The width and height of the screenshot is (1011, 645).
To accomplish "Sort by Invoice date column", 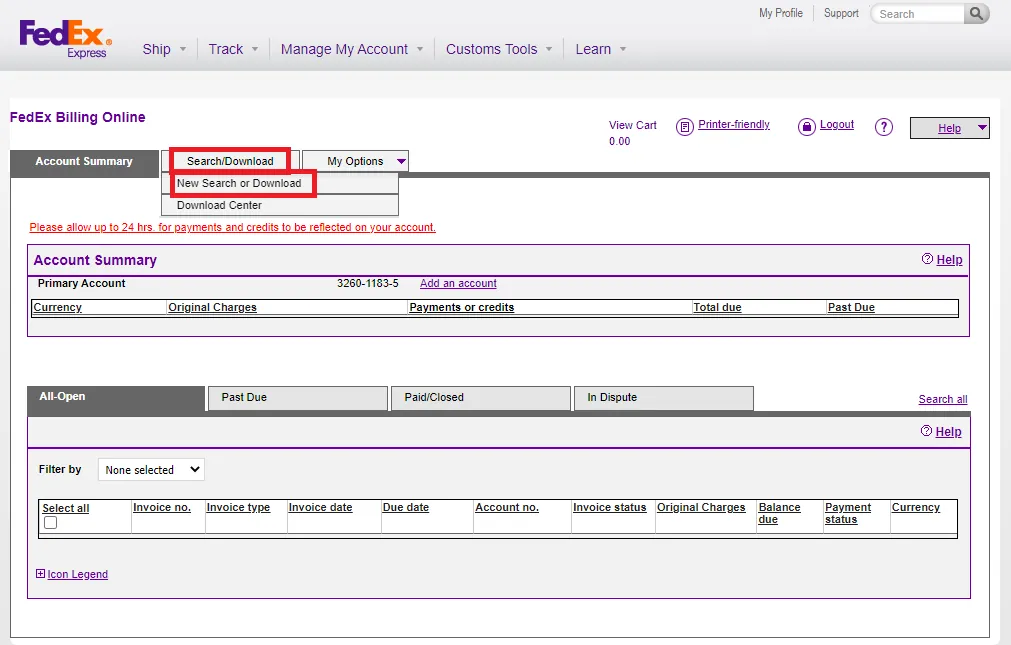I will (320, 508).
